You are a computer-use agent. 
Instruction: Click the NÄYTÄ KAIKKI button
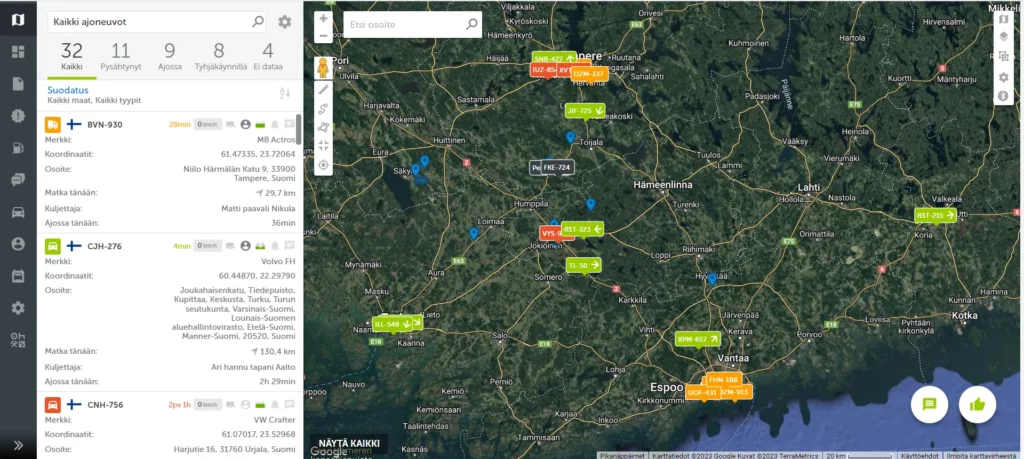click(348, 443)
